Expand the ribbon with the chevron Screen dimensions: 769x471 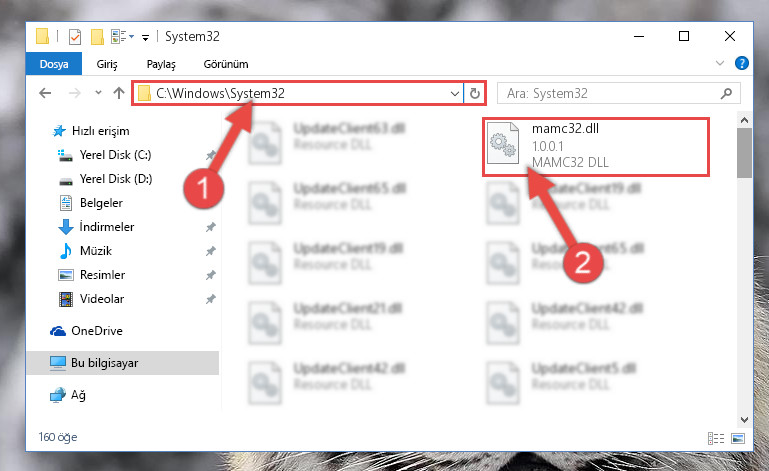click(x=720, y=63)
